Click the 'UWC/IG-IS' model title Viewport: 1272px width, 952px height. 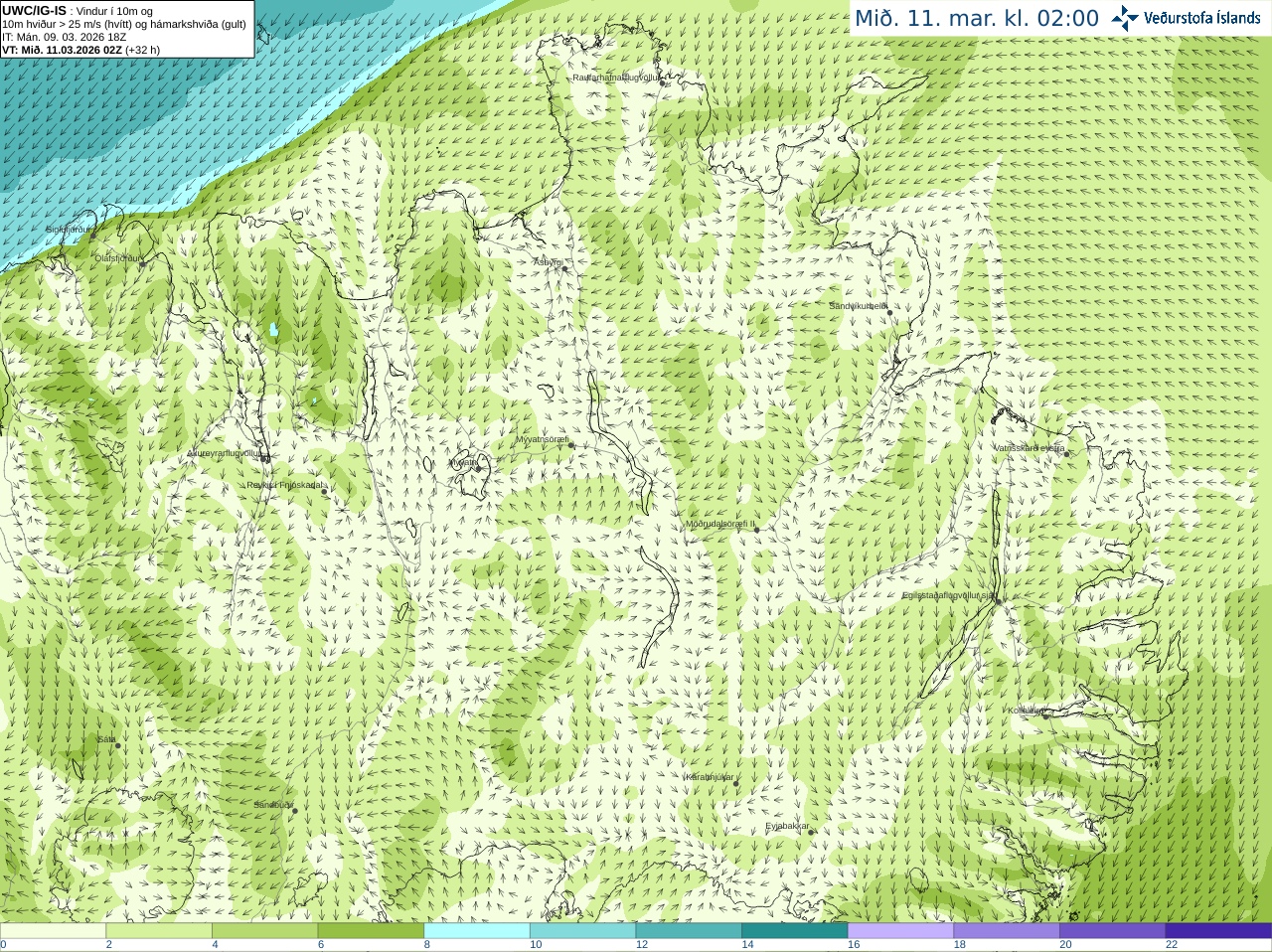34,10
